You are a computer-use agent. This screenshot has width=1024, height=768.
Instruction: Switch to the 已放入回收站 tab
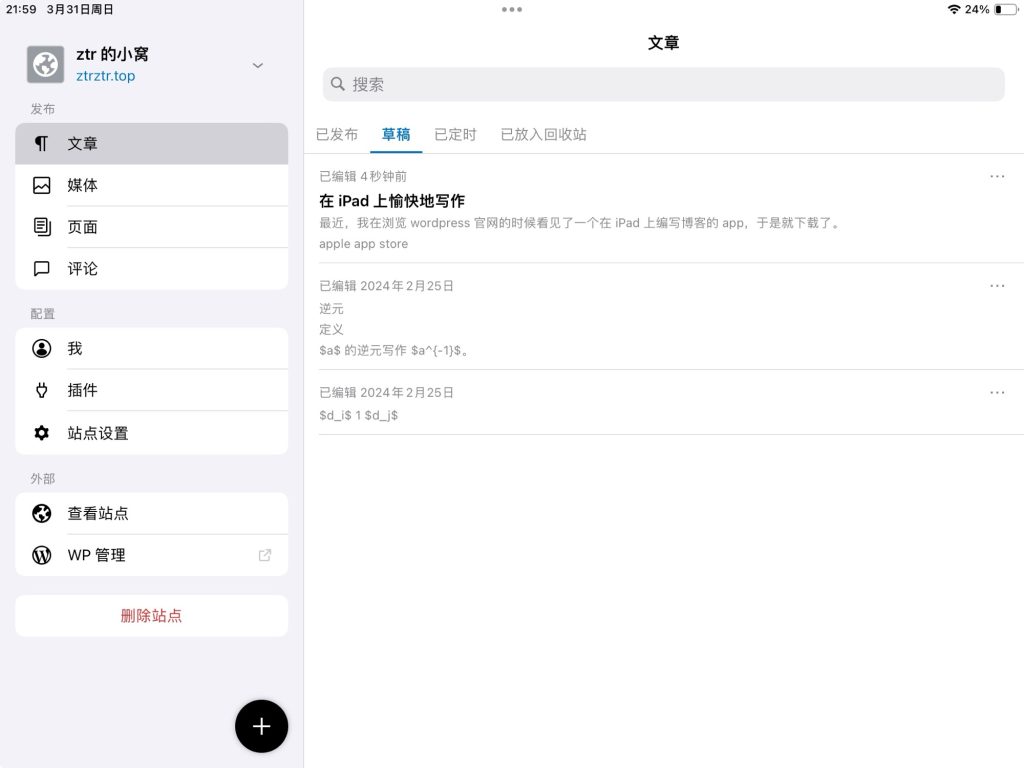click(x=543, y=134)
